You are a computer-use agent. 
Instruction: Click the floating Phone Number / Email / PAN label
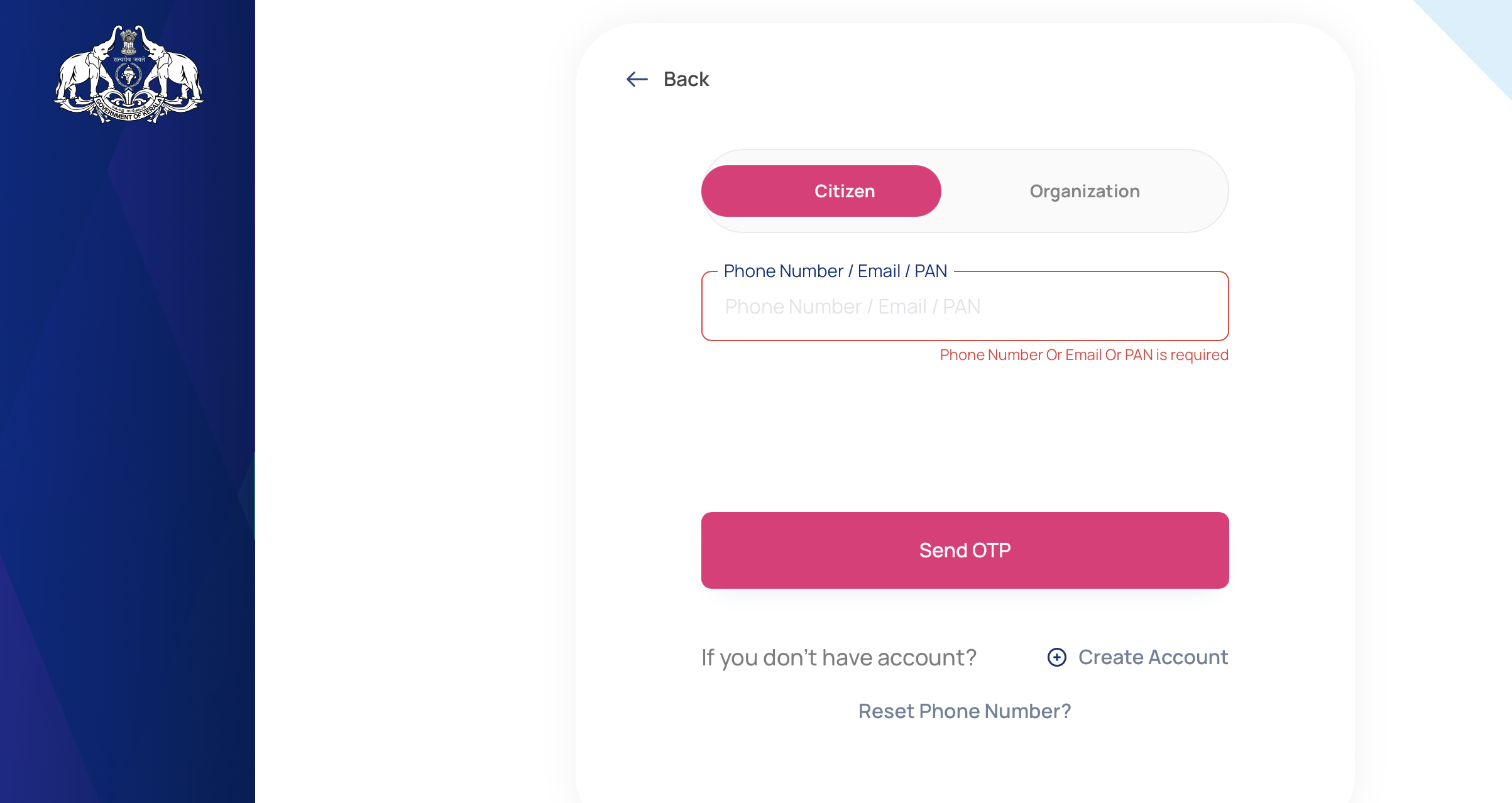pyautogui.click(x=835, y=271)
